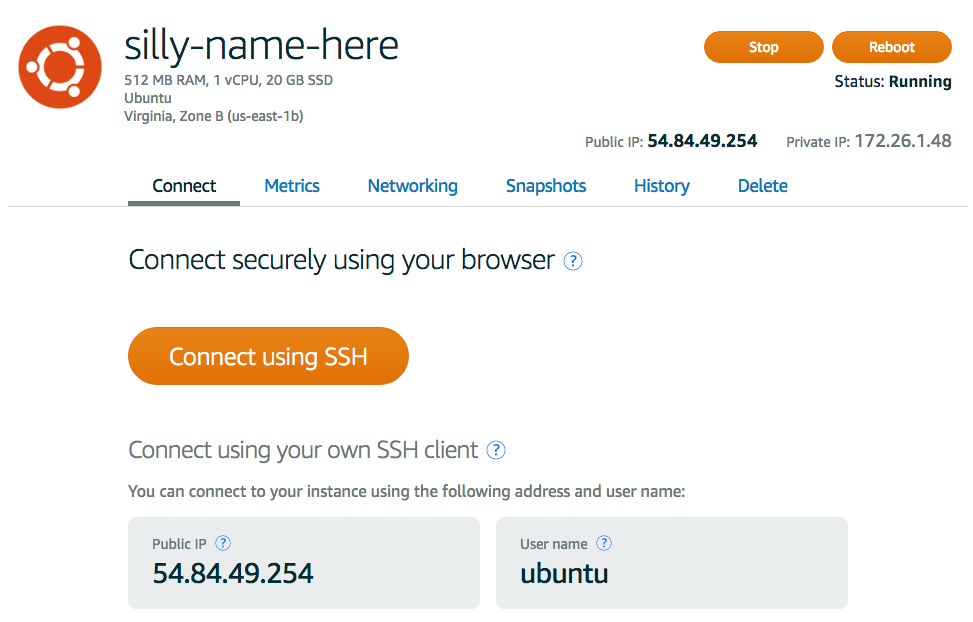The image size is (973, 622).
Task: Click 'Virginia, Zone B (us-east-1b)' text
Action: point(213,116)
